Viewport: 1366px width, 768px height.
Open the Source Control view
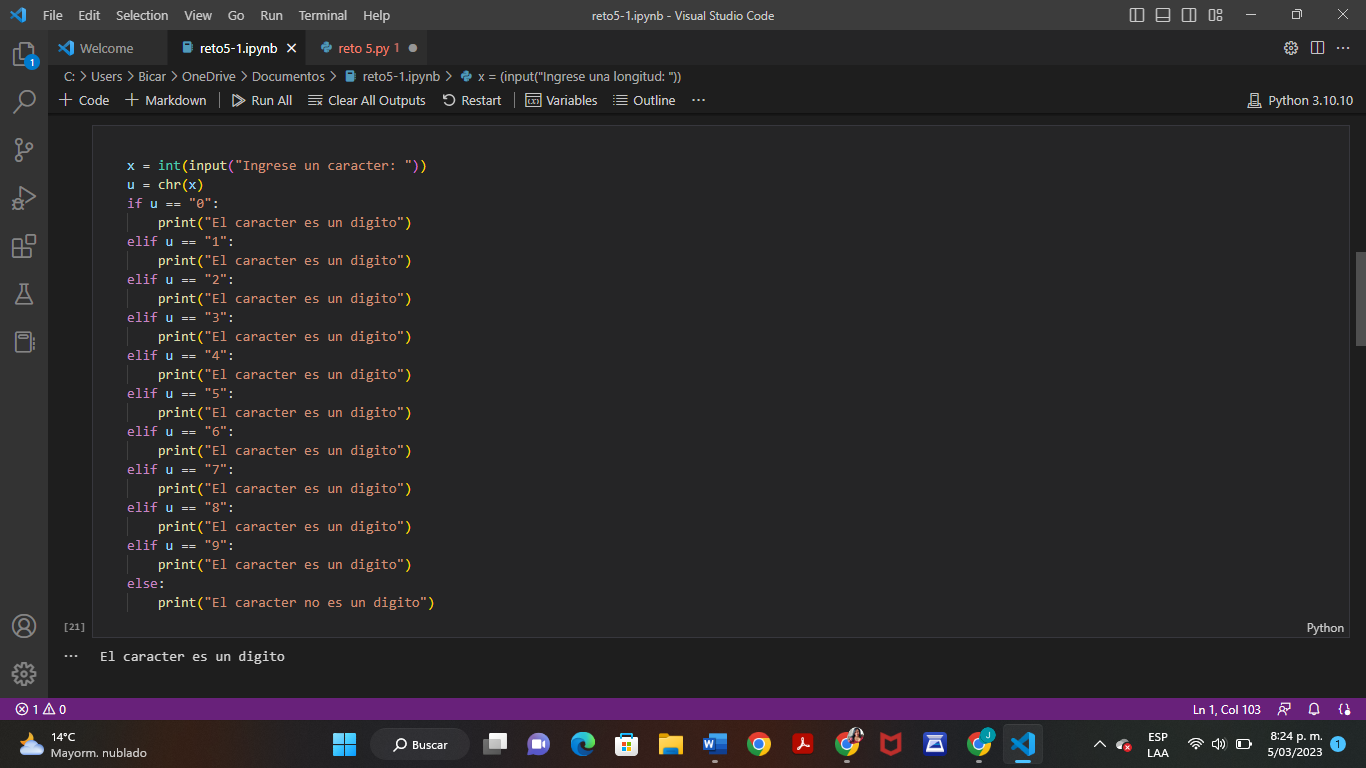click(x=25, y=149)
